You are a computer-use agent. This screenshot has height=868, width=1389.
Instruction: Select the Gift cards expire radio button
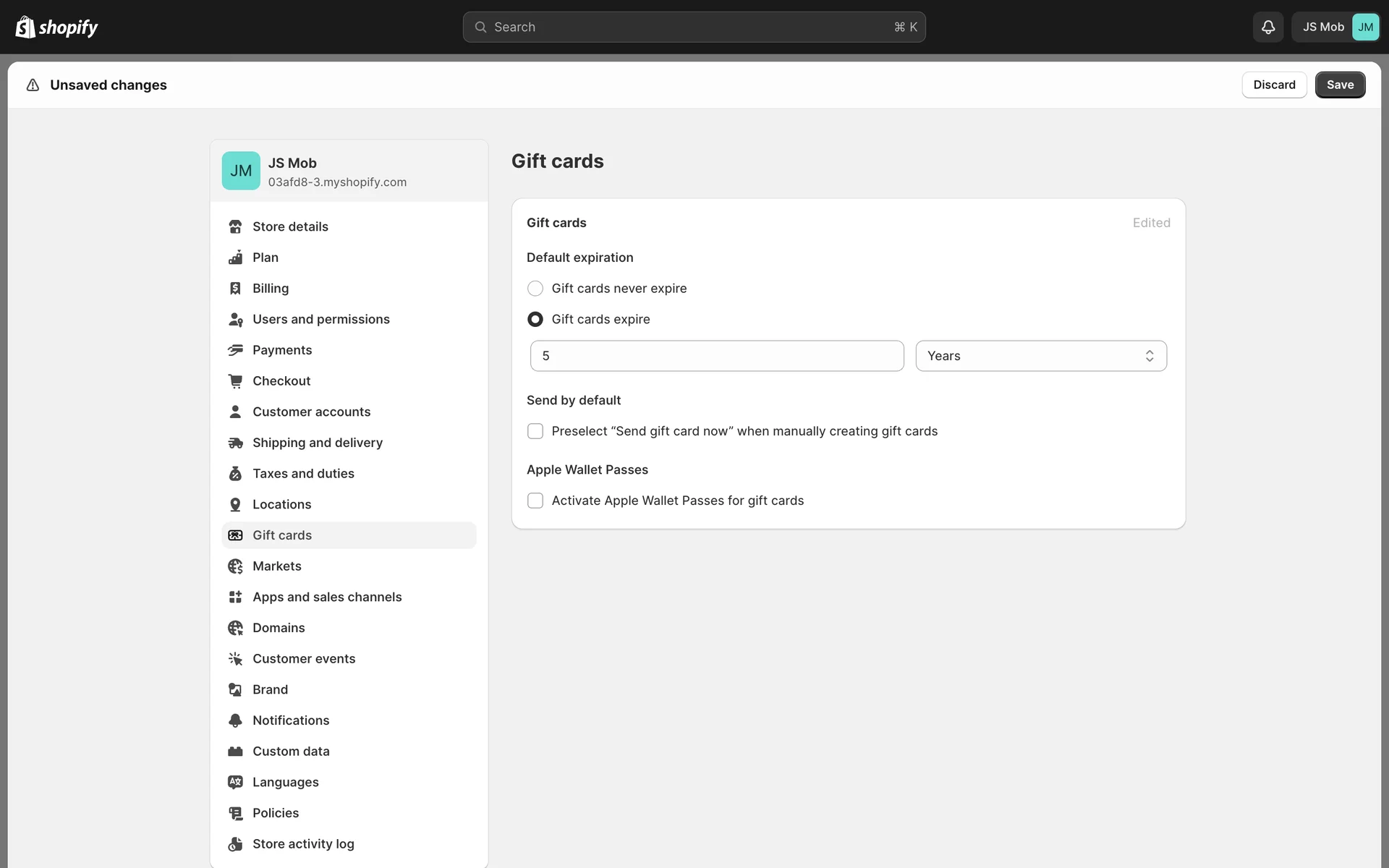click(535, 319)
